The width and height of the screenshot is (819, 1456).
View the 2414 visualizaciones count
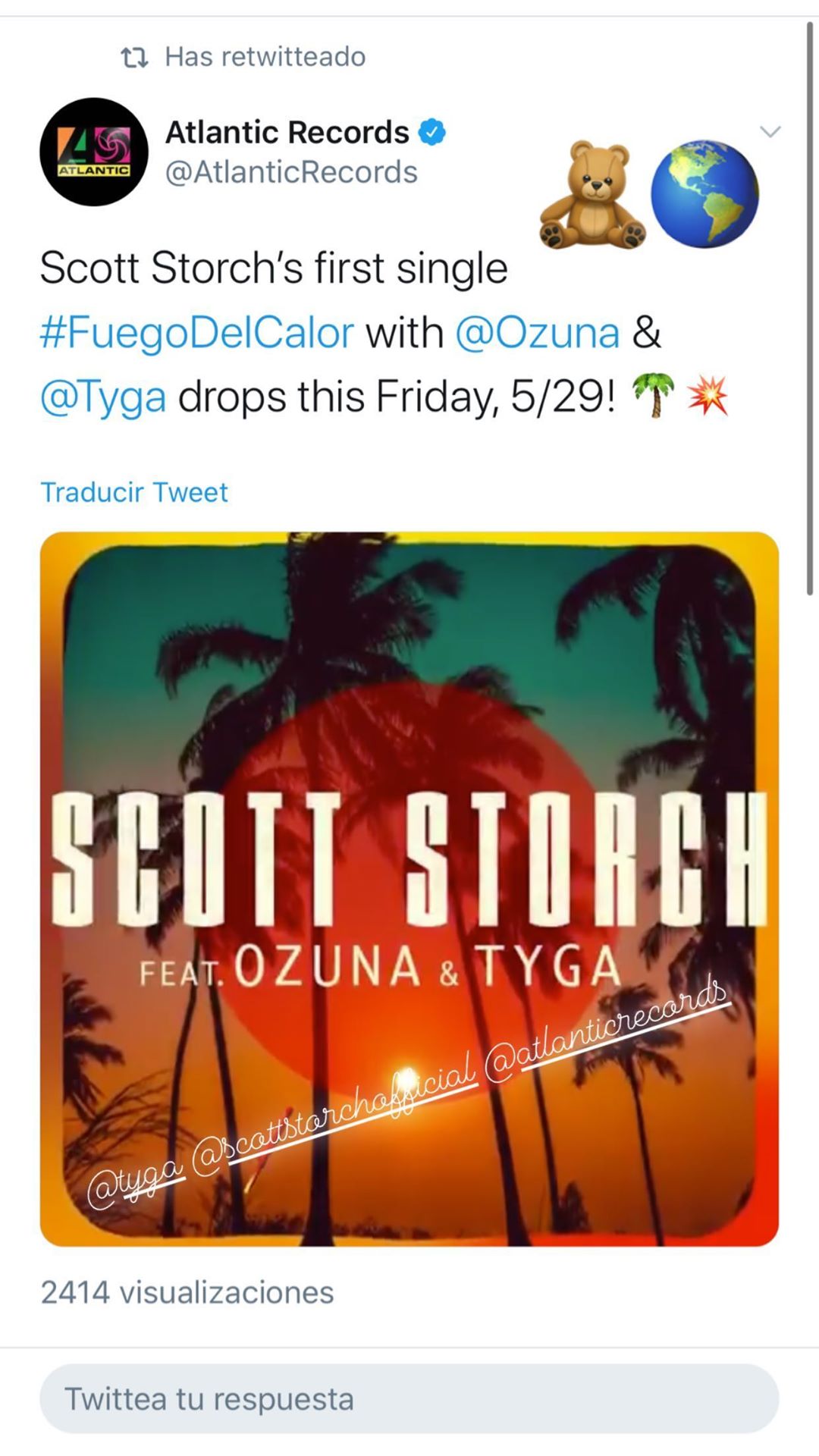[187, 1293]
